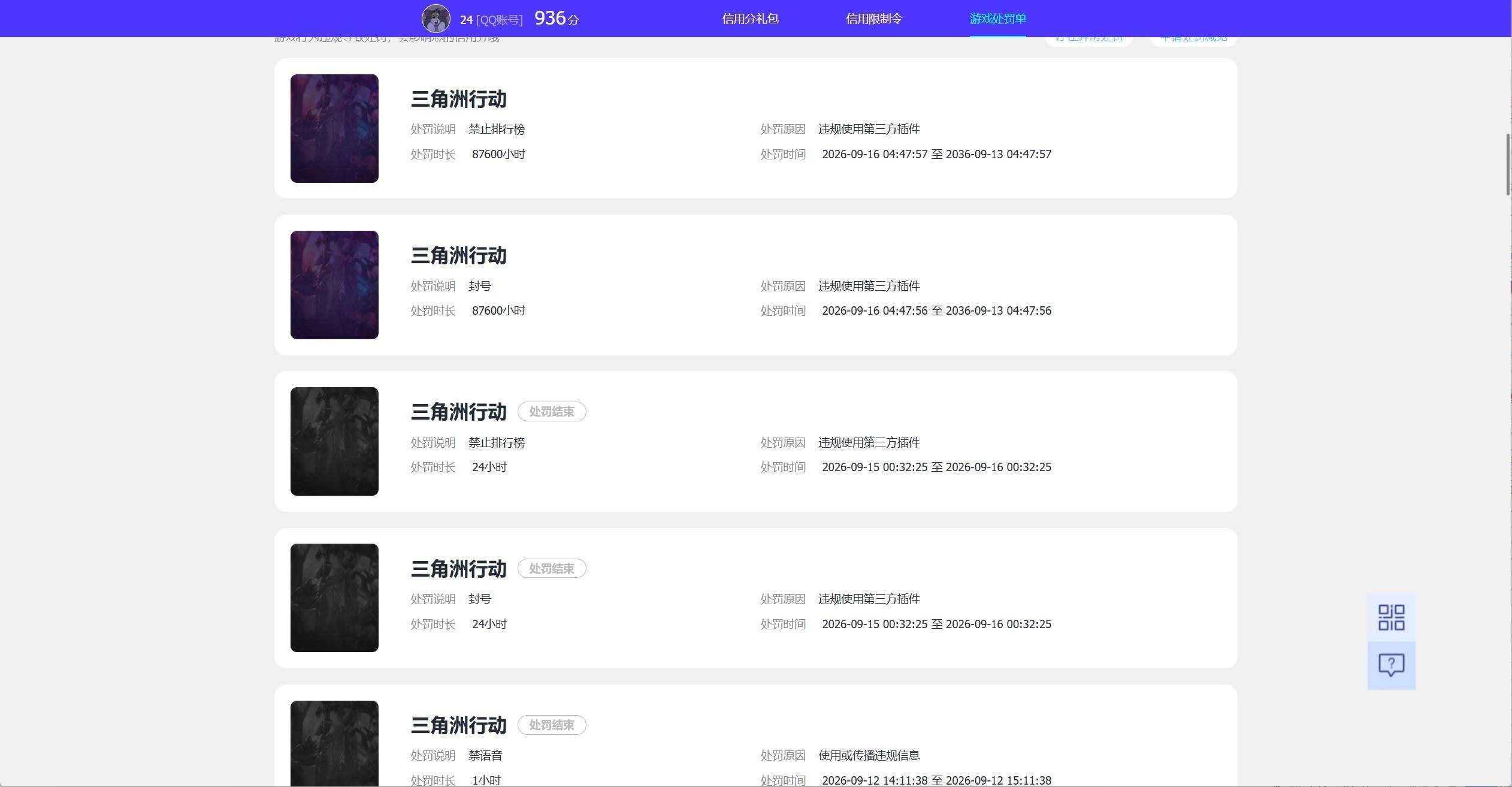The height and width of the screenshot is (787, 1512).
Task: Click 处罚结束 badge on 24小时 禁止排行榜 card
Action: (x=552, y=412)
